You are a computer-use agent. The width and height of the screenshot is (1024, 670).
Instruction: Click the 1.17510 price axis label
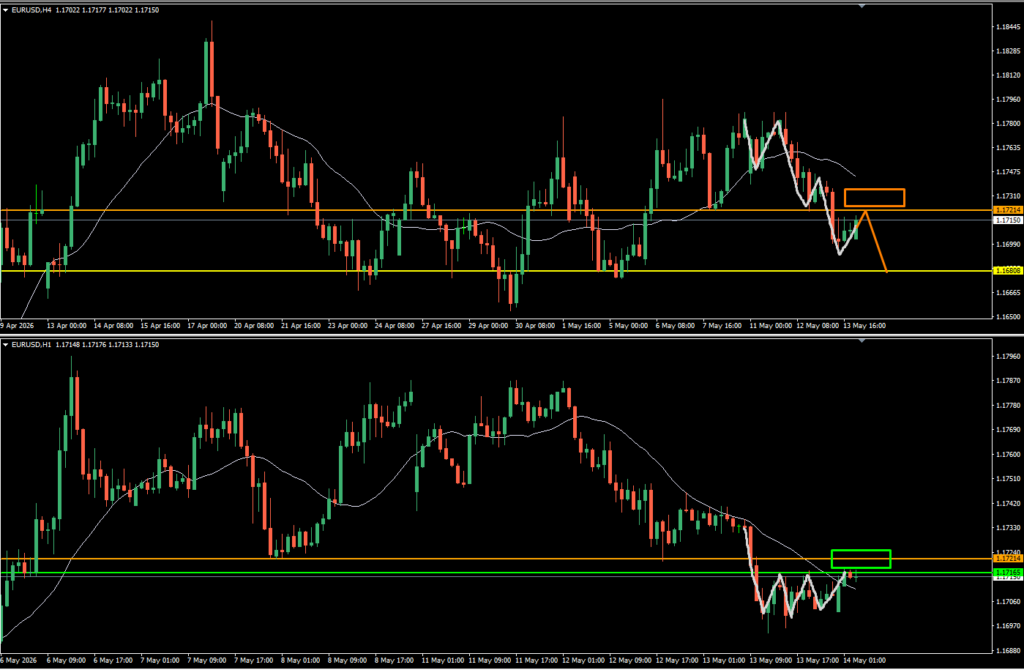point(1008,479)
